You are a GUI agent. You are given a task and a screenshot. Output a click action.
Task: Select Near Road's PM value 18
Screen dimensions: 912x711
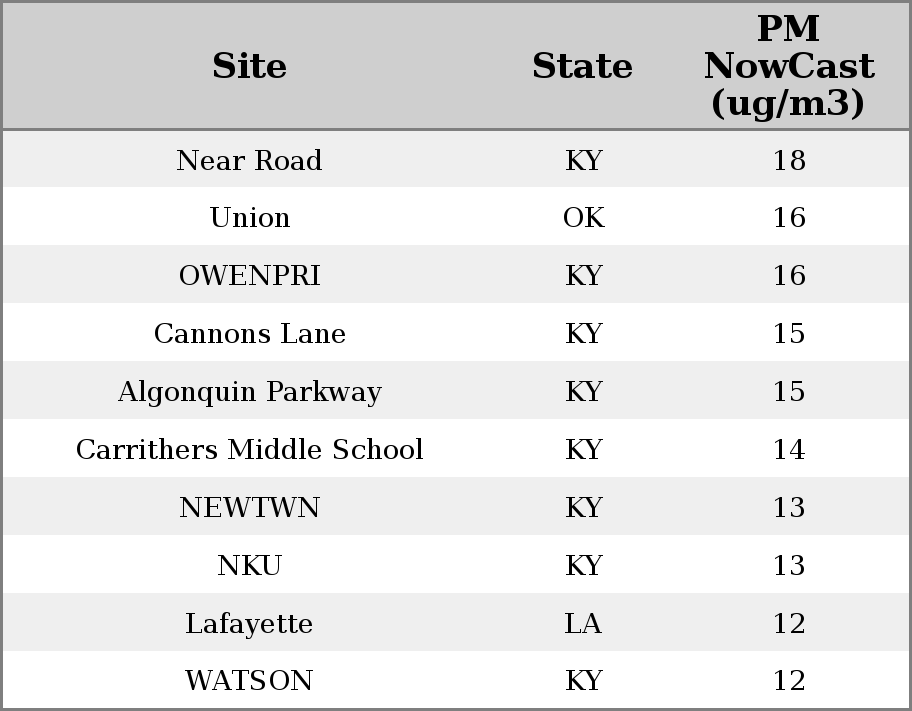coord(788,161)
